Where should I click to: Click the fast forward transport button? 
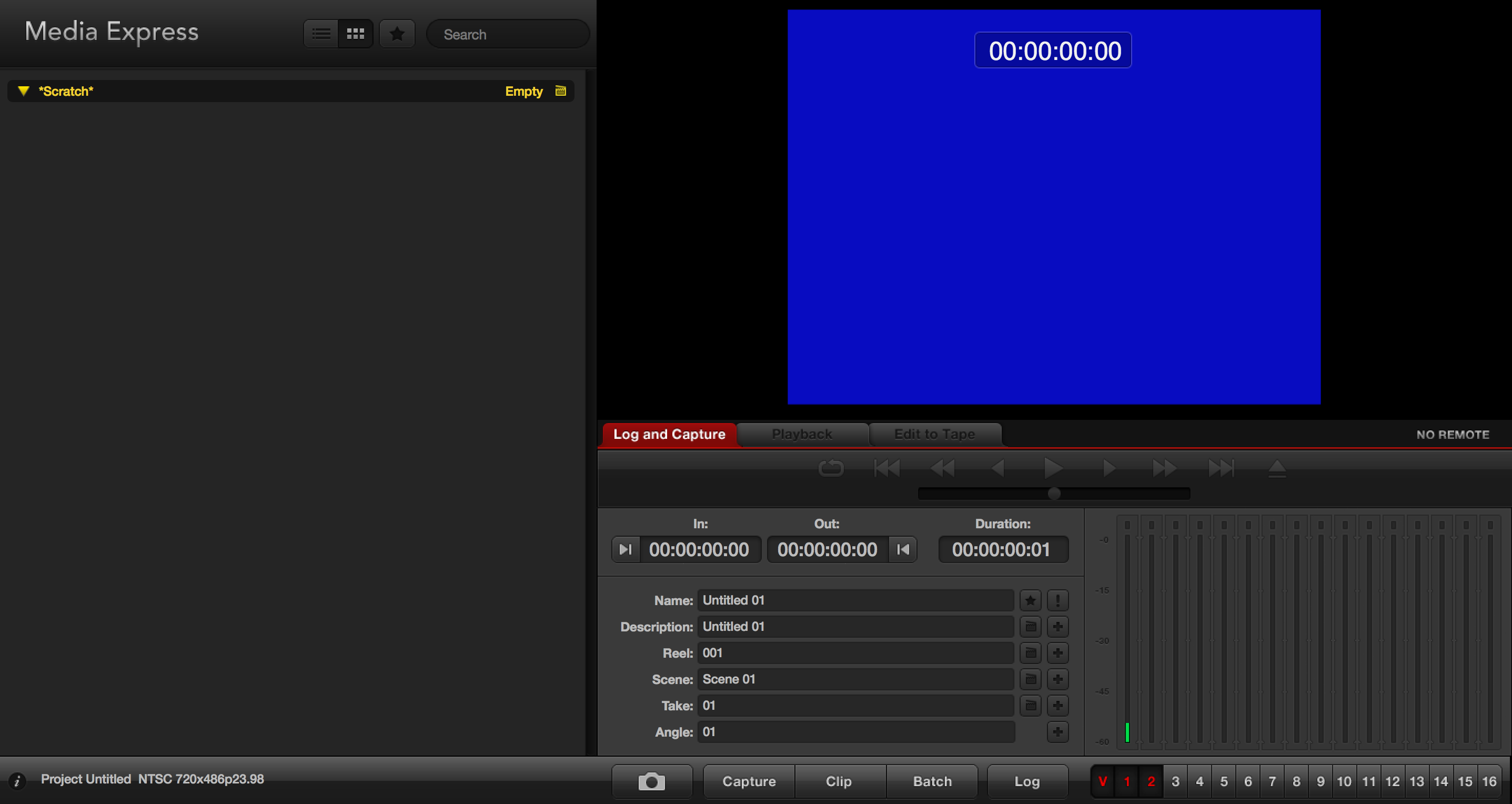pos(1165,468)
